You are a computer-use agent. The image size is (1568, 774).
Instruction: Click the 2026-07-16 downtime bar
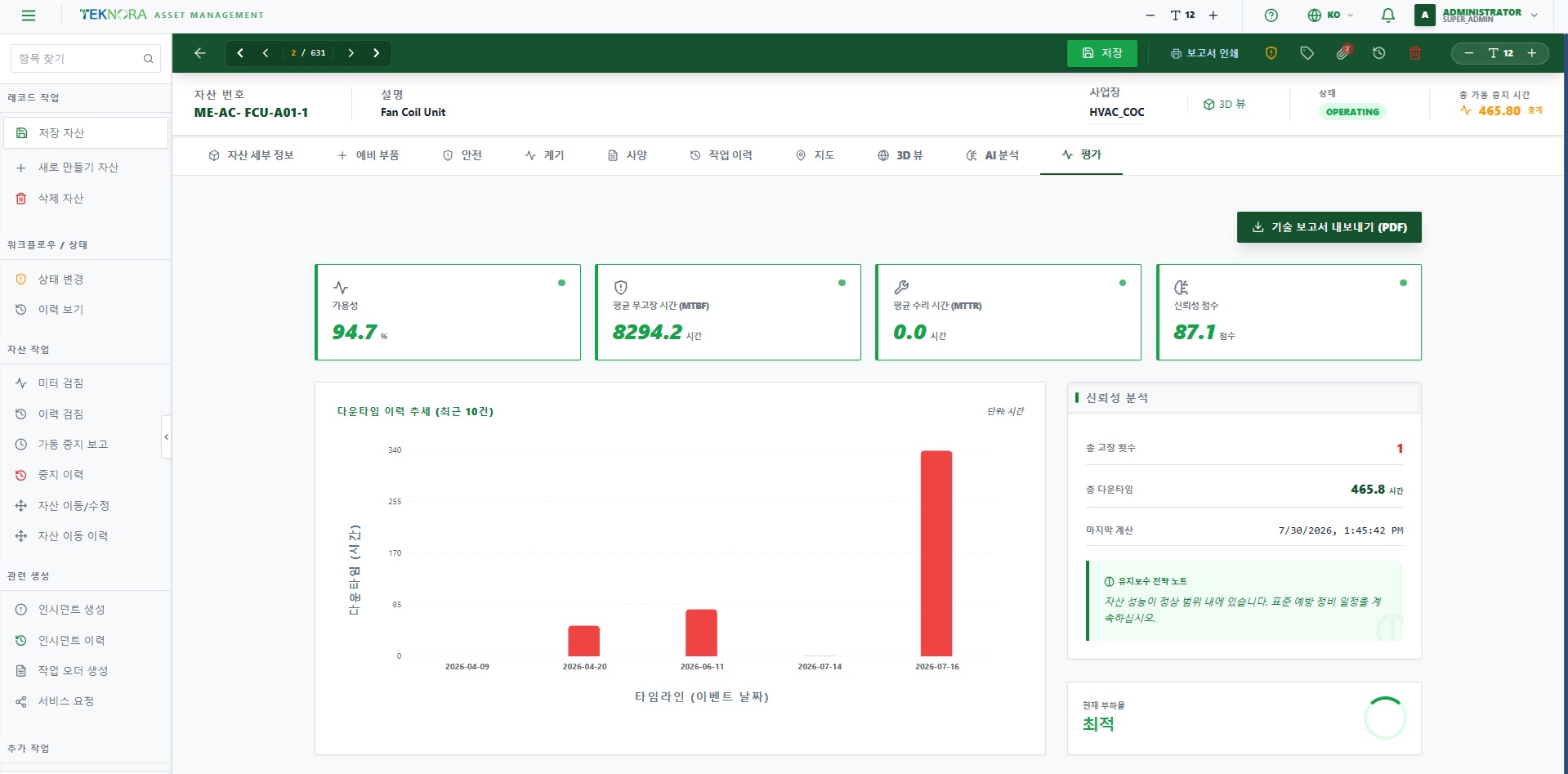[936, 553]
